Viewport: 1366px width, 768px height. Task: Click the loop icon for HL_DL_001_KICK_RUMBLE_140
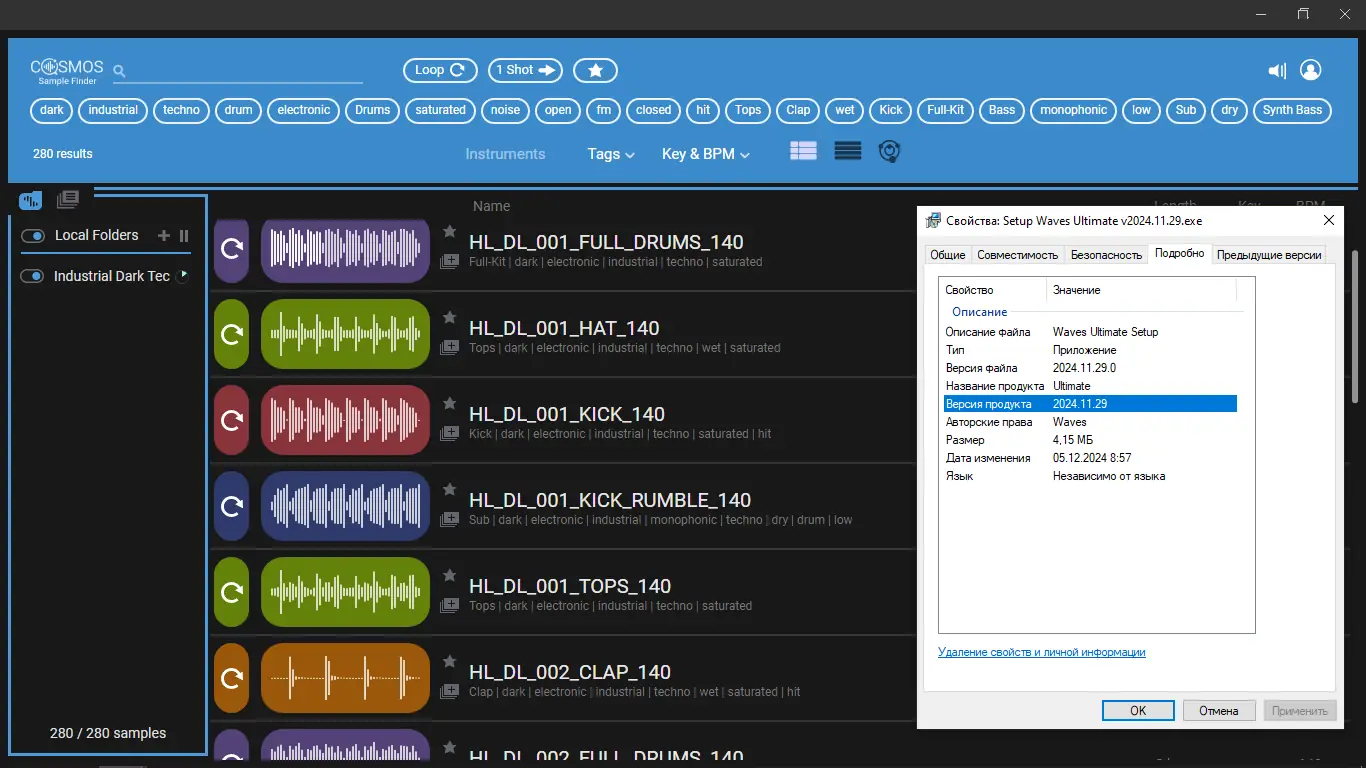point(232,506)
